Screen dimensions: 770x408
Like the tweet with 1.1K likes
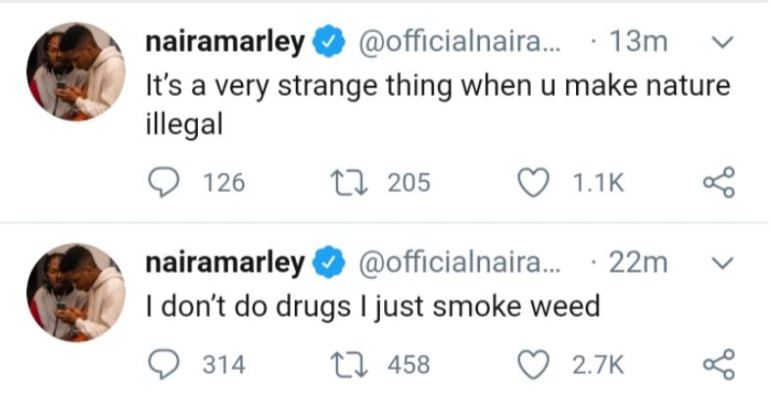pos(534,183)
